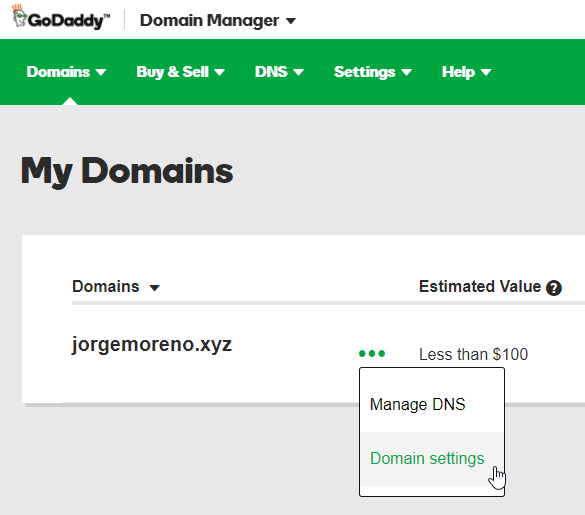Sort by the Domains column header

click(x=116, y=287)
